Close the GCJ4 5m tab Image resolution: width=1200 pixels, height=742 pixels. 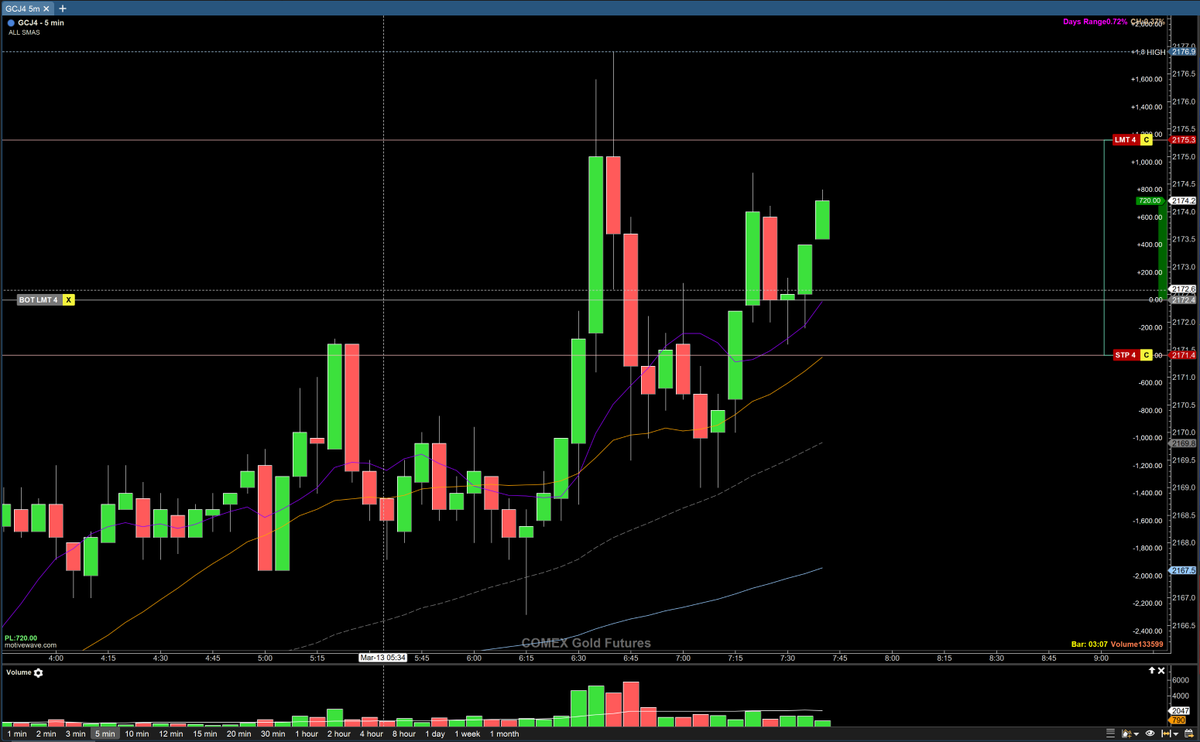pos(47,8)
